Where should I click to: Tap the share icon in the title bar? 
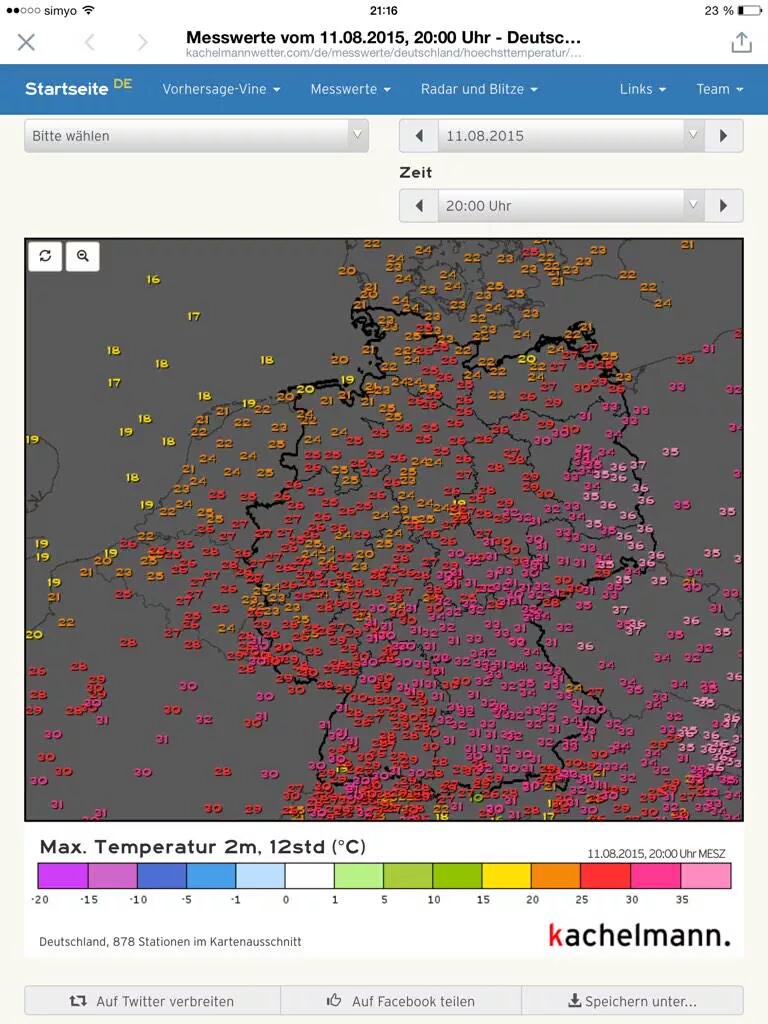(x=741, y=42)
